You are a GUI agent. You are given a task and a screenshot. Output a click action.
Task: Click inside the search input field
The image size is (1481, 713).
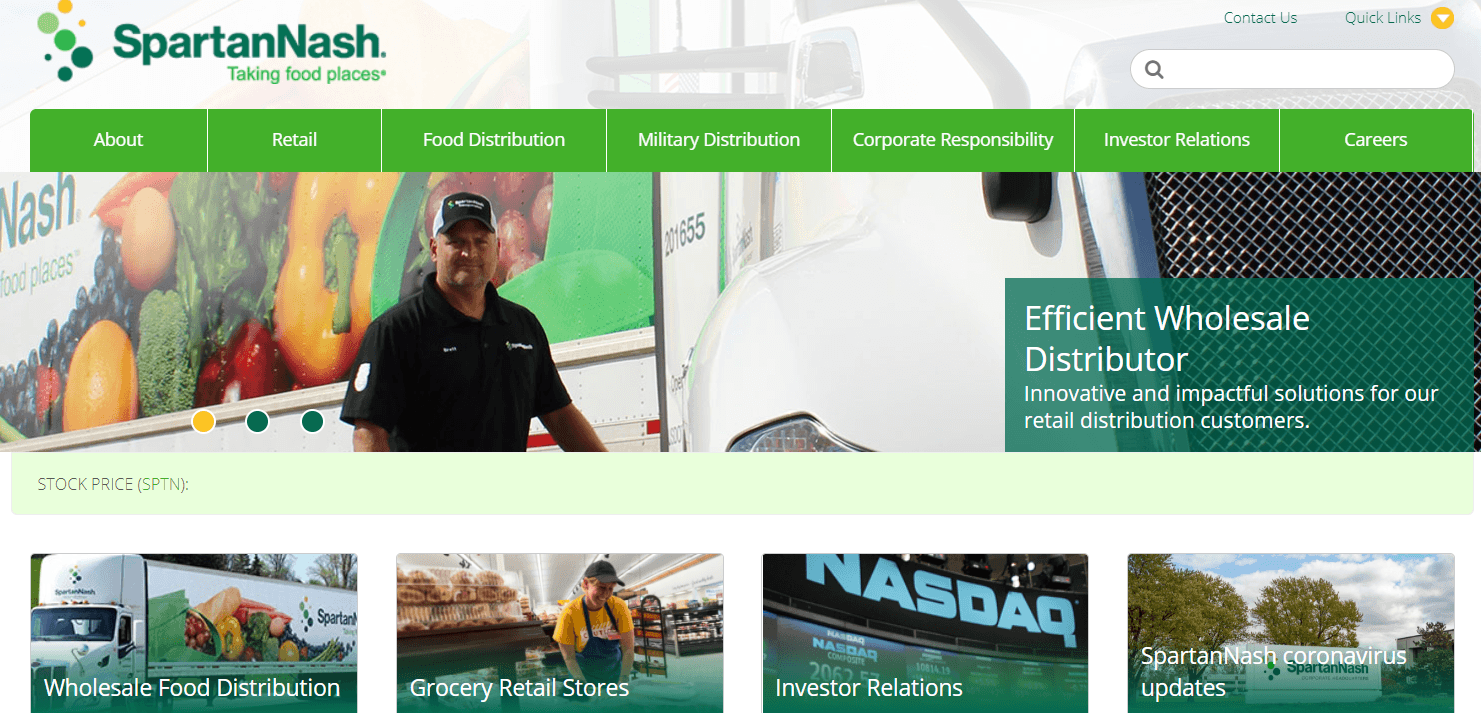coord(1292,69)
